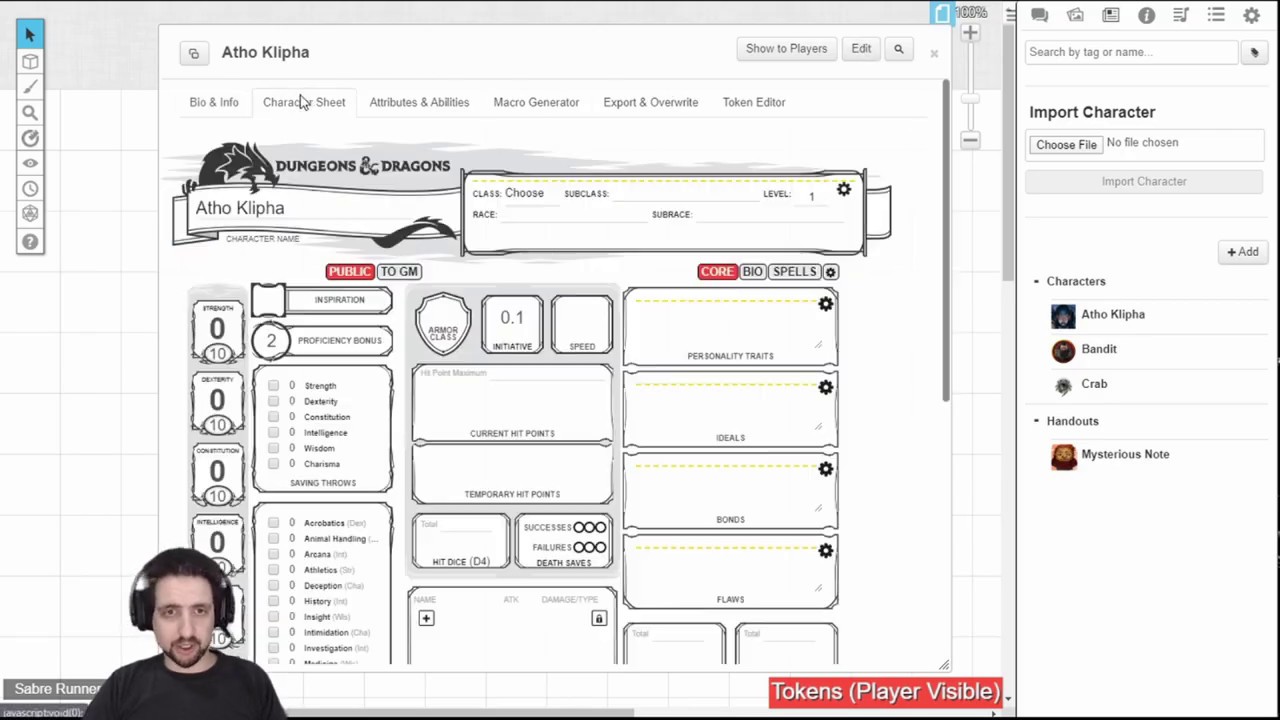Open Token Editor tab

tap(754, 102)
